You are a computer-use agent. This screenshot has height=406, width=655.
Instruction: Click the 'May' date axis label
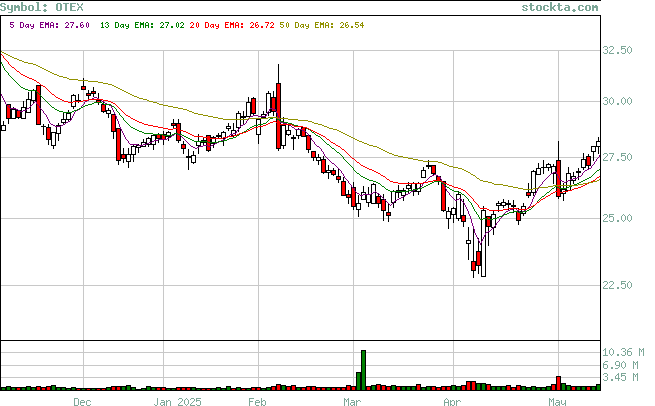click(557, 401)
